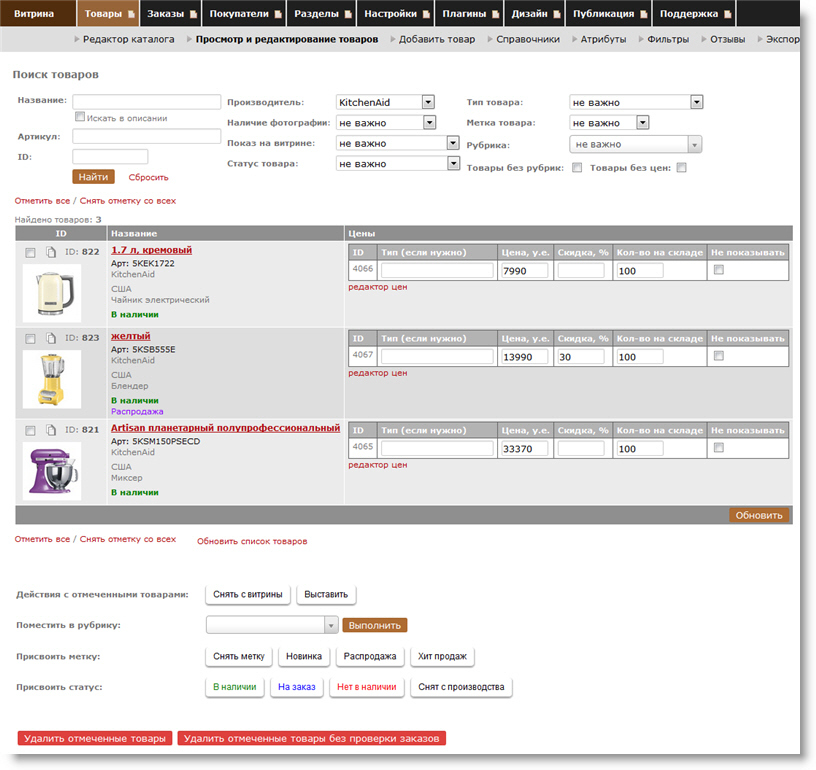
Task: Open the Рубрика filter dropdown
Action: click(x=635, y=144)
